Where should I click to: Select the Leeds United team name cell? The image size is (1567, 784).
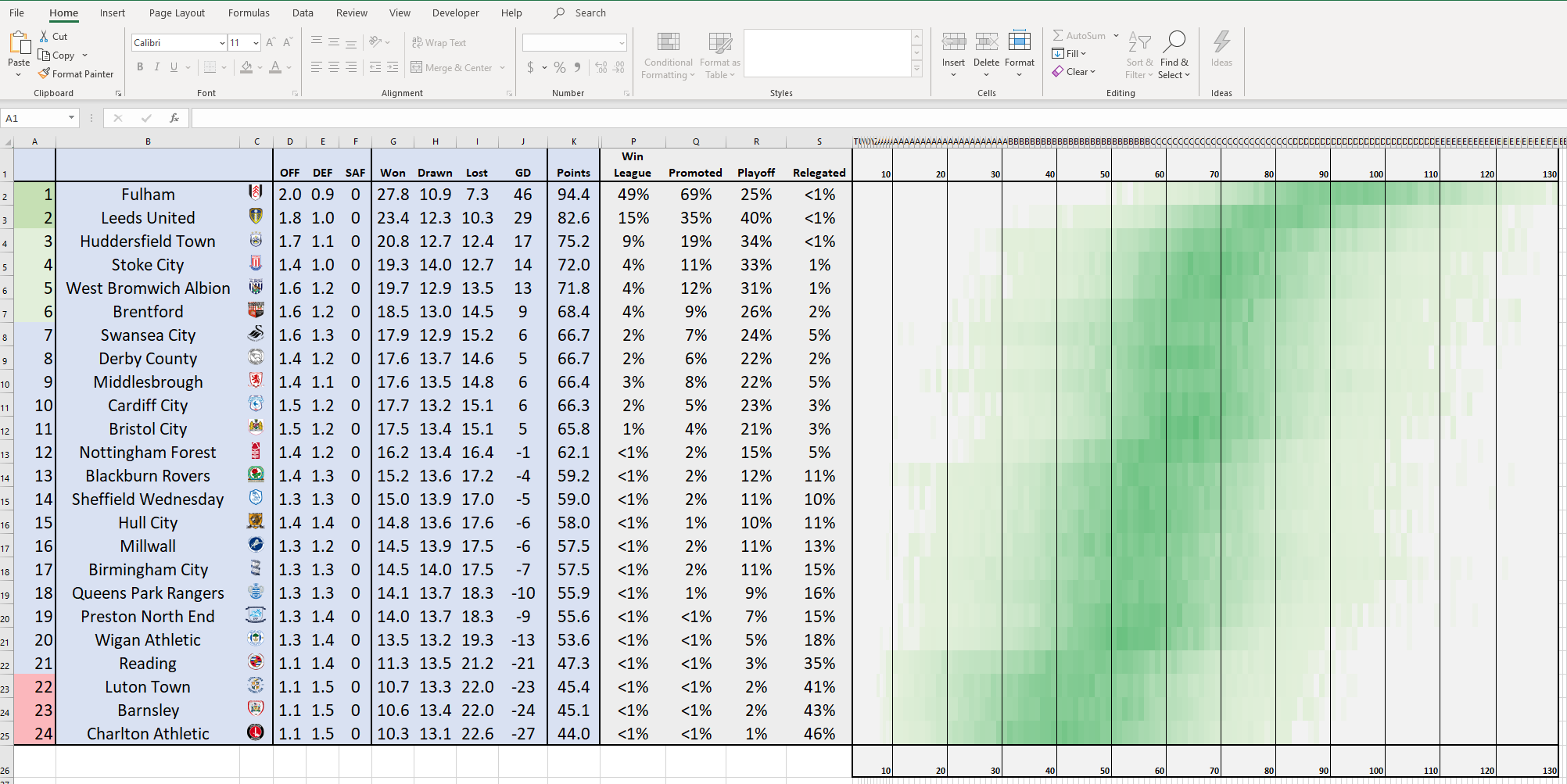148,217
